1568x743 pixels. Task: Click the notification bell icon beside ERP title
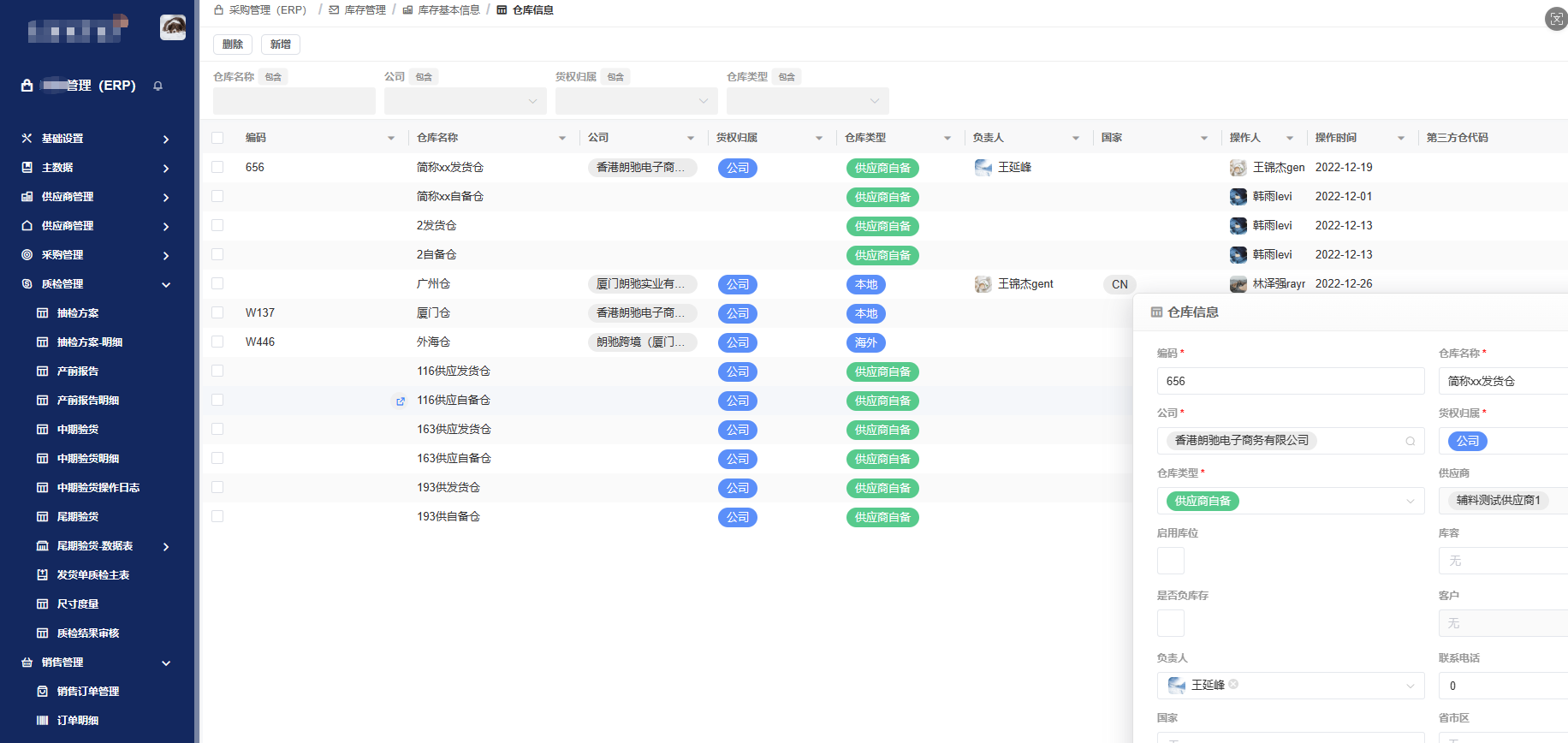coord(157,86)
